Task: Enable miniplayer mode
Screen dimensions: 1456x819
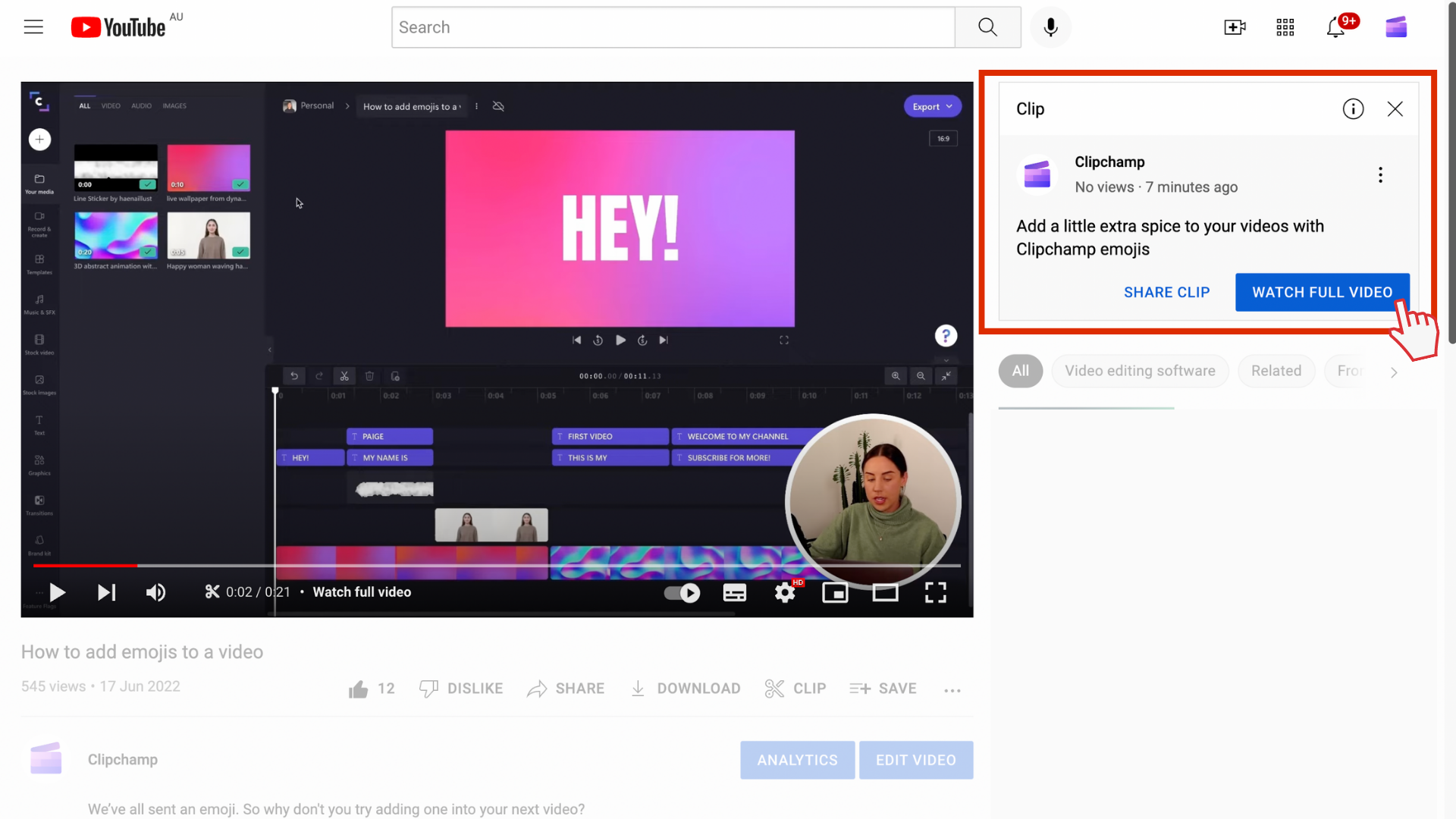Action: tap(835, 593)
